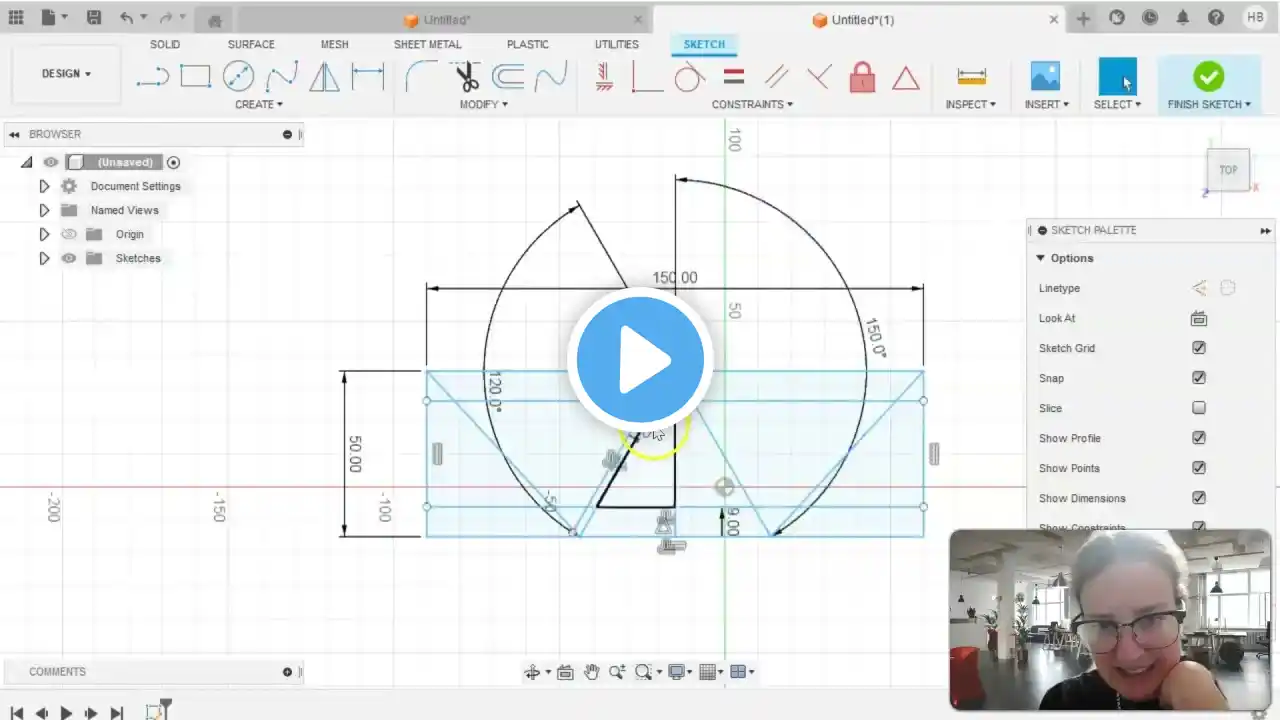Select the Rectangle sketch tool
This screenshot has height=720, width=1280.
click(195, 77)
